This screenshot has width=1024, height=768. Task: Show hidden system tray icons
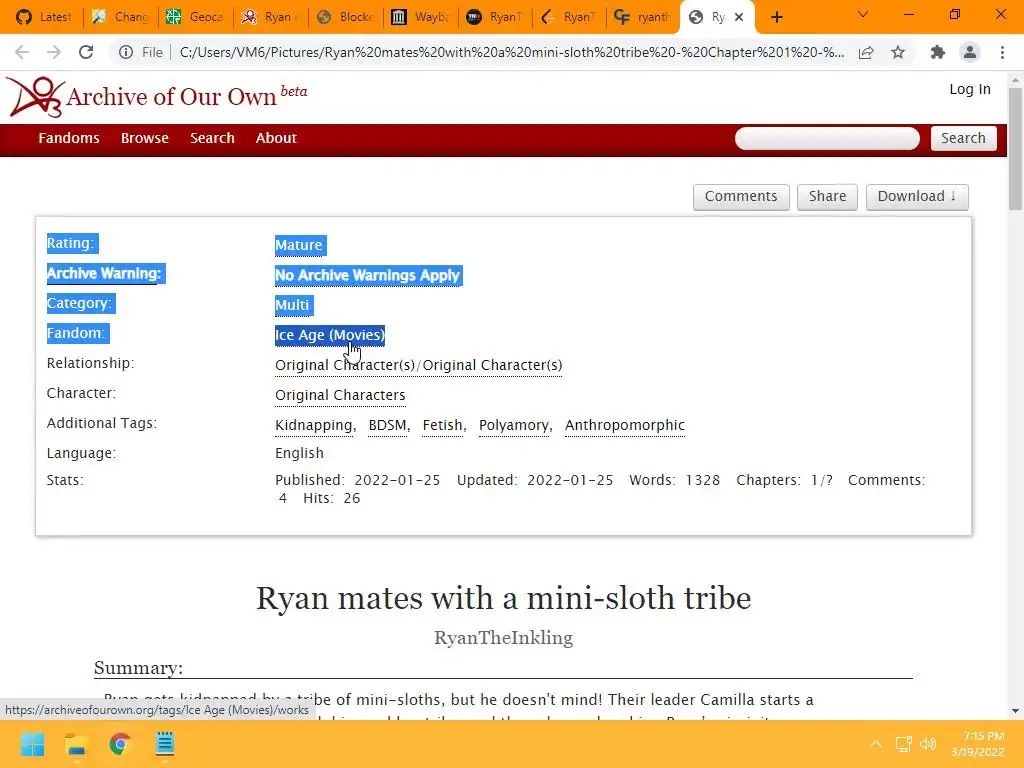click(x=876, y=744)
